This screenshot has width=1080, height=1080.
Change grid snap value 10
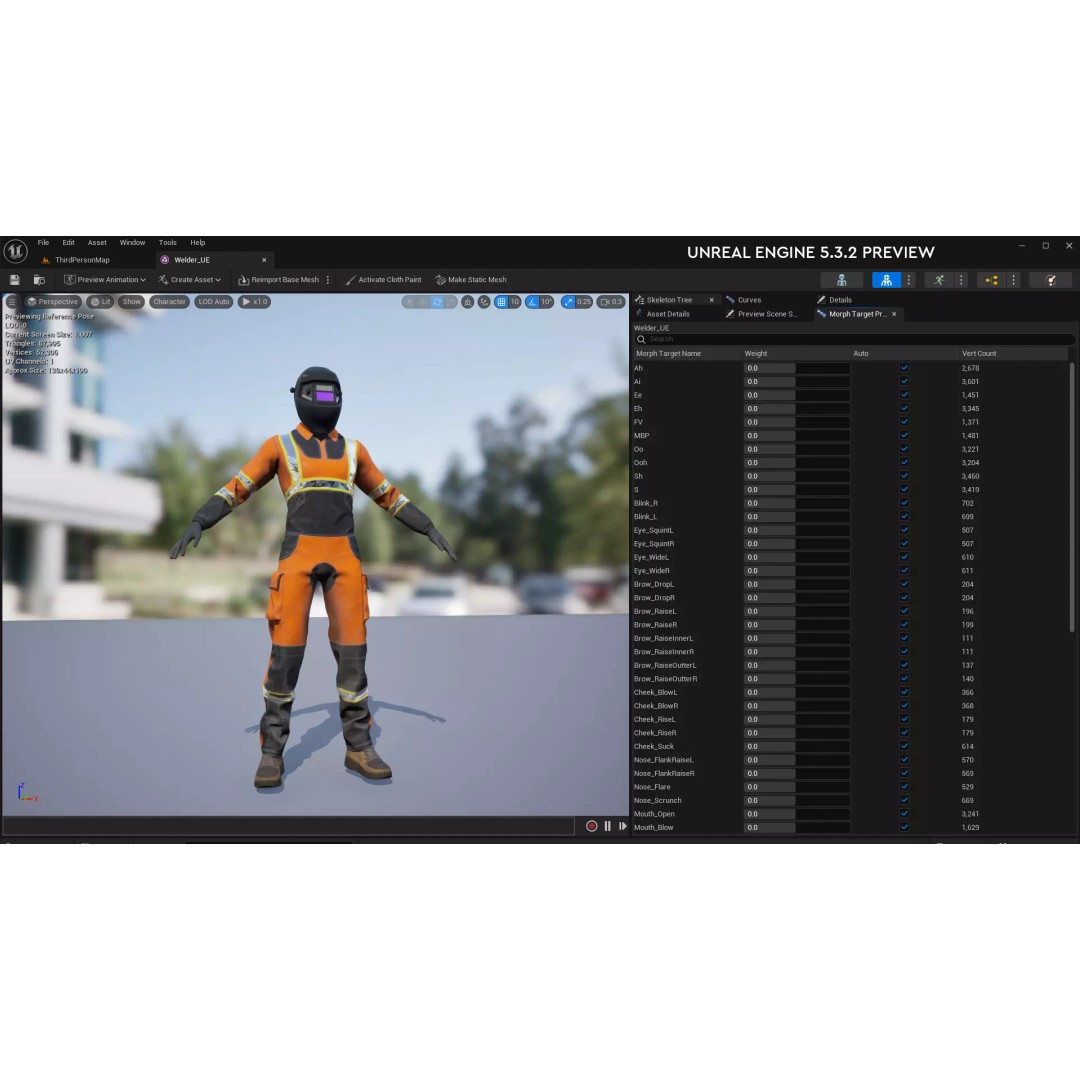(x=515, y=302)
